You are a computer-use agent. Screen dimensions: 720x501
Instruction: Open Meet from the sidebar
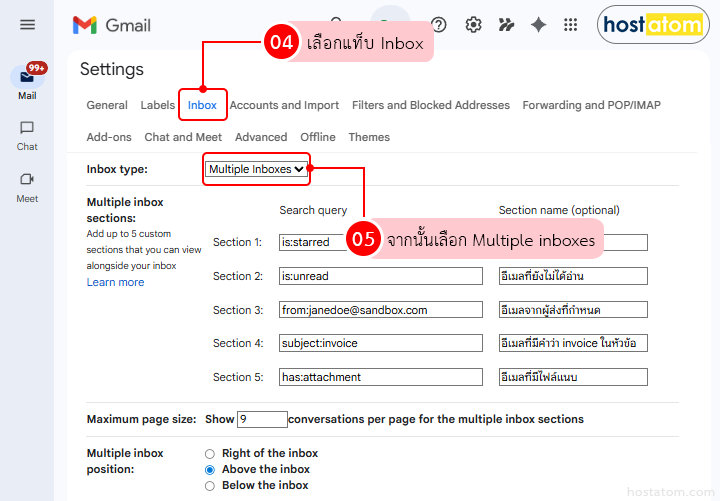27,188
